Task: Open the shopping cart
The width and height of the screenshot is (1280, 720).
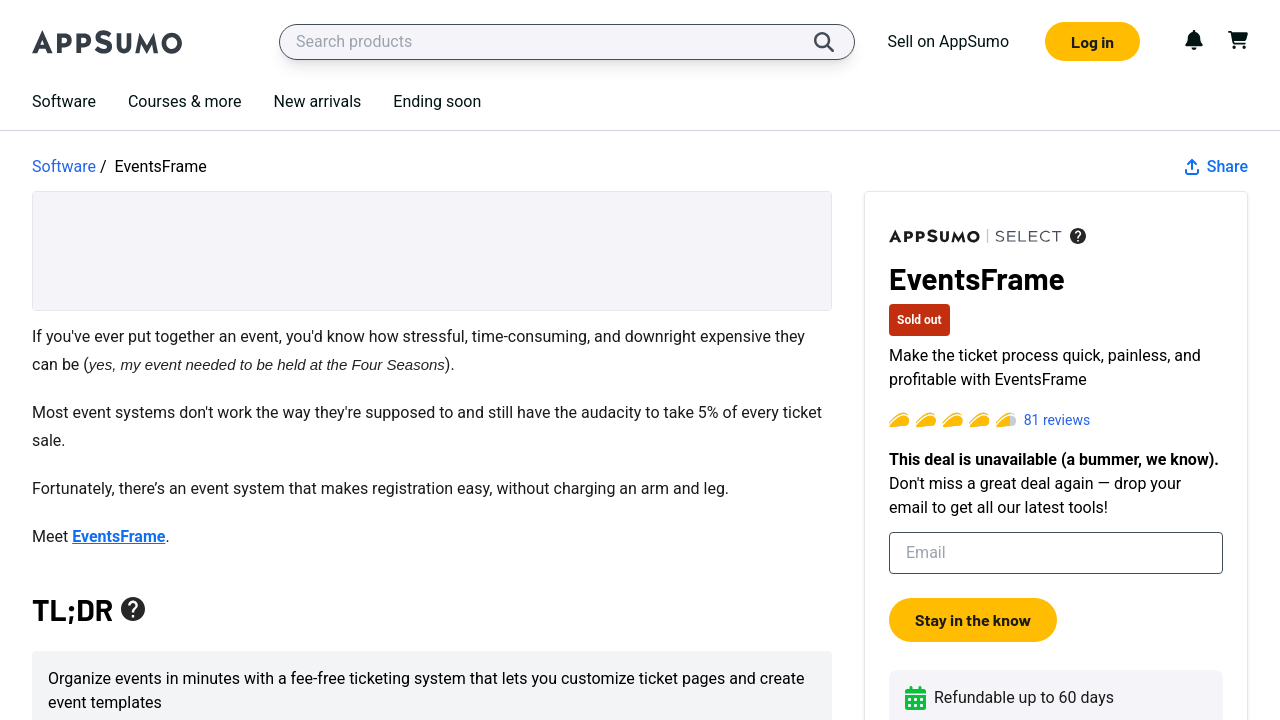Action: [1238, 40]
